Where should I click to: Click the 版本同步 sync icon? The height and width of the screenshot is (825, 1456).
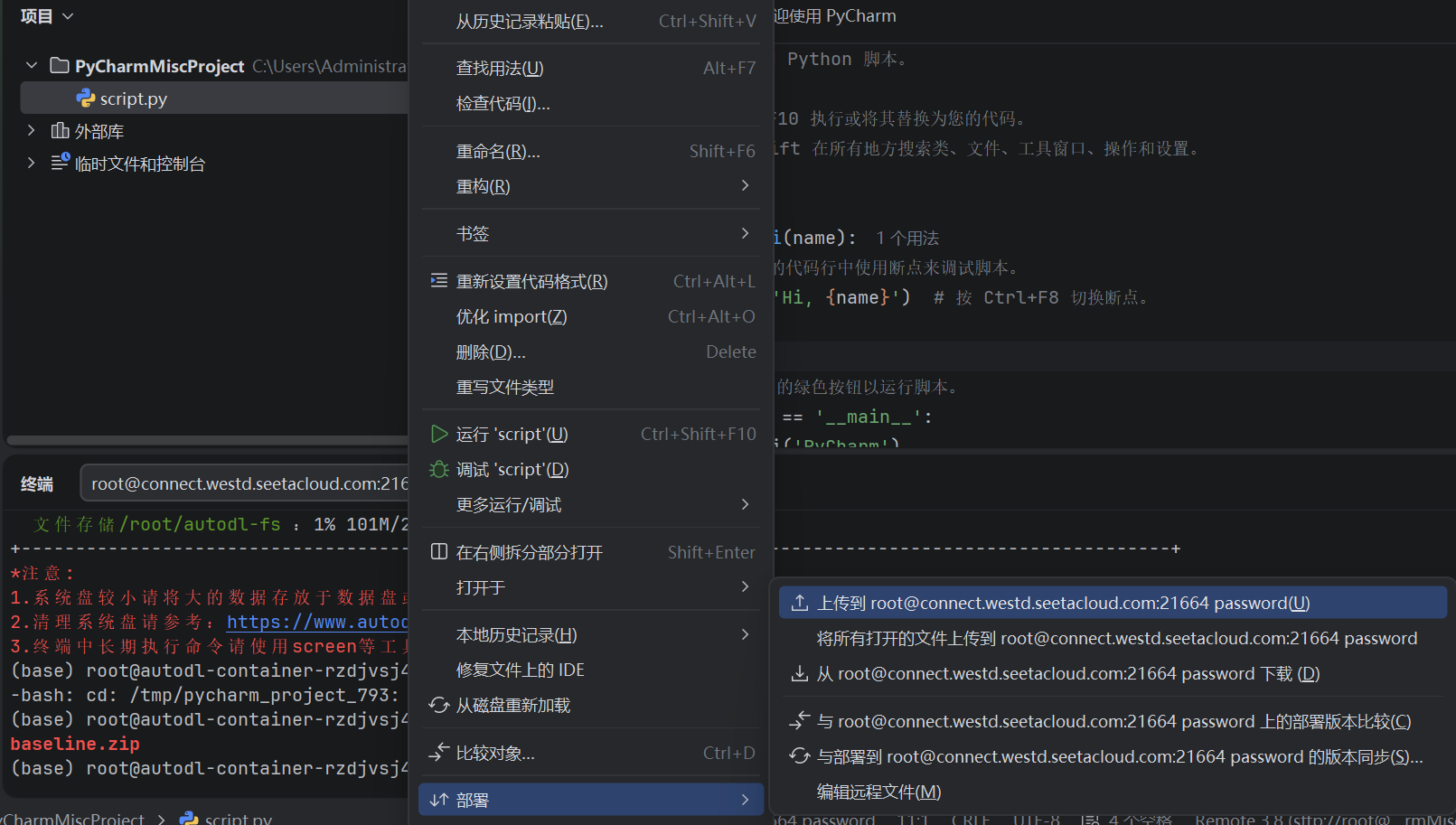pos(800,755)
